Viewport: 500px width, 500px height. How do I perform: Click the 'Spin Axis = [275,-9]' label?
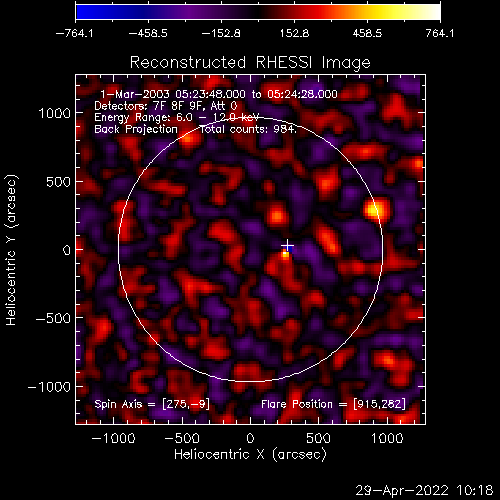click(152, 404)
